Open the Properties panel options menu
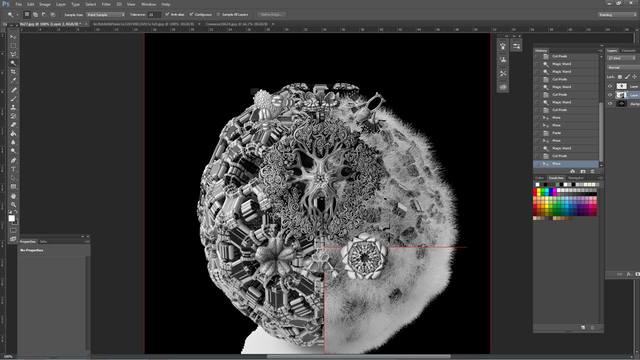Image resolution: width=640 pixels, height=360 pixels. click(87, 242)
